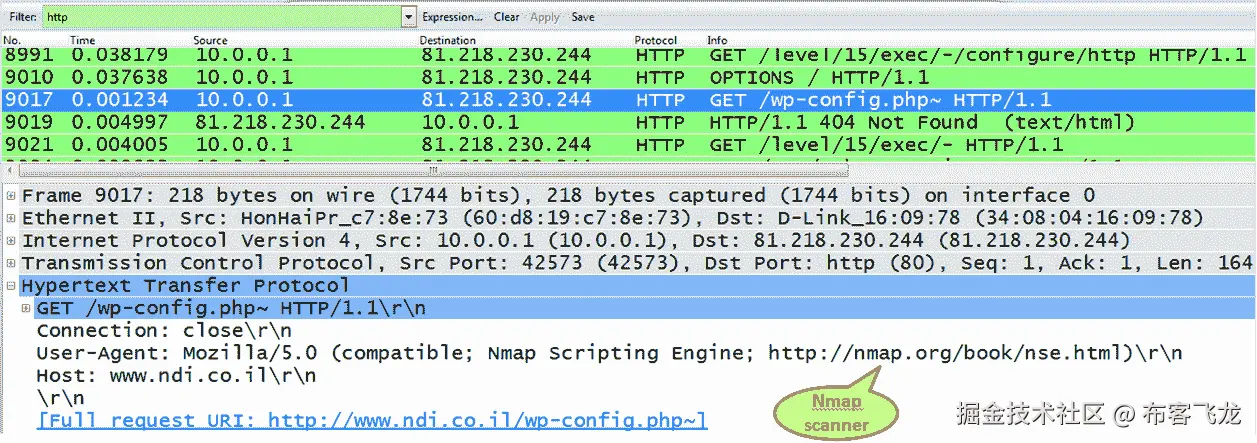
Task: Expand the Frame 9017 tree node
Action: click(11, 196)
